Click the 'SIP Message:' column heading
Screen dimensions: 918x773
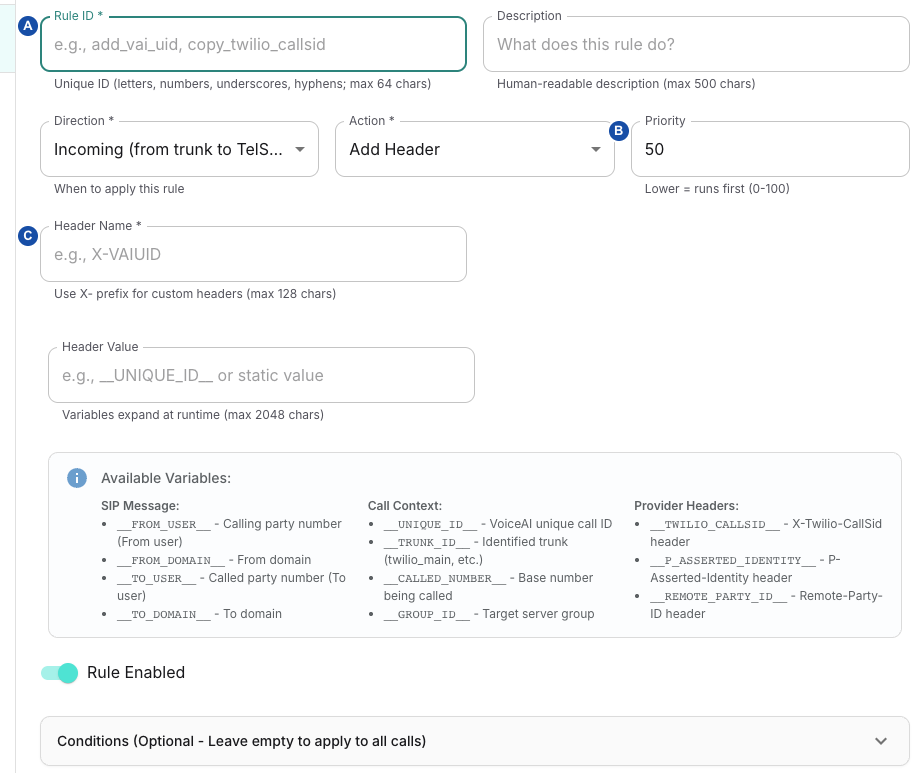click(x=140, y=505)
